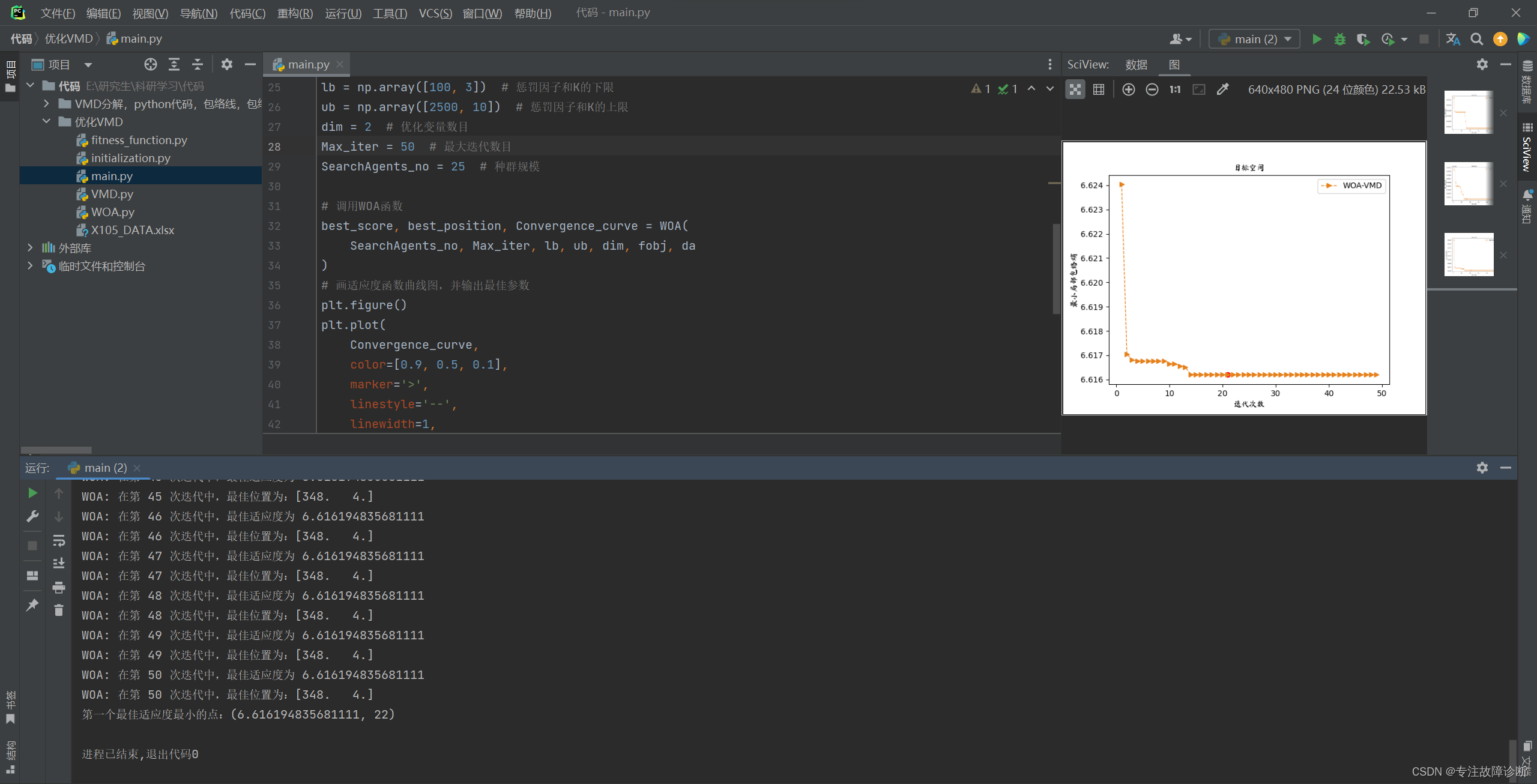The image size is (1537, 784).
Task: Go to previous highlighted error arrow
Action: tap(1031, 88)
